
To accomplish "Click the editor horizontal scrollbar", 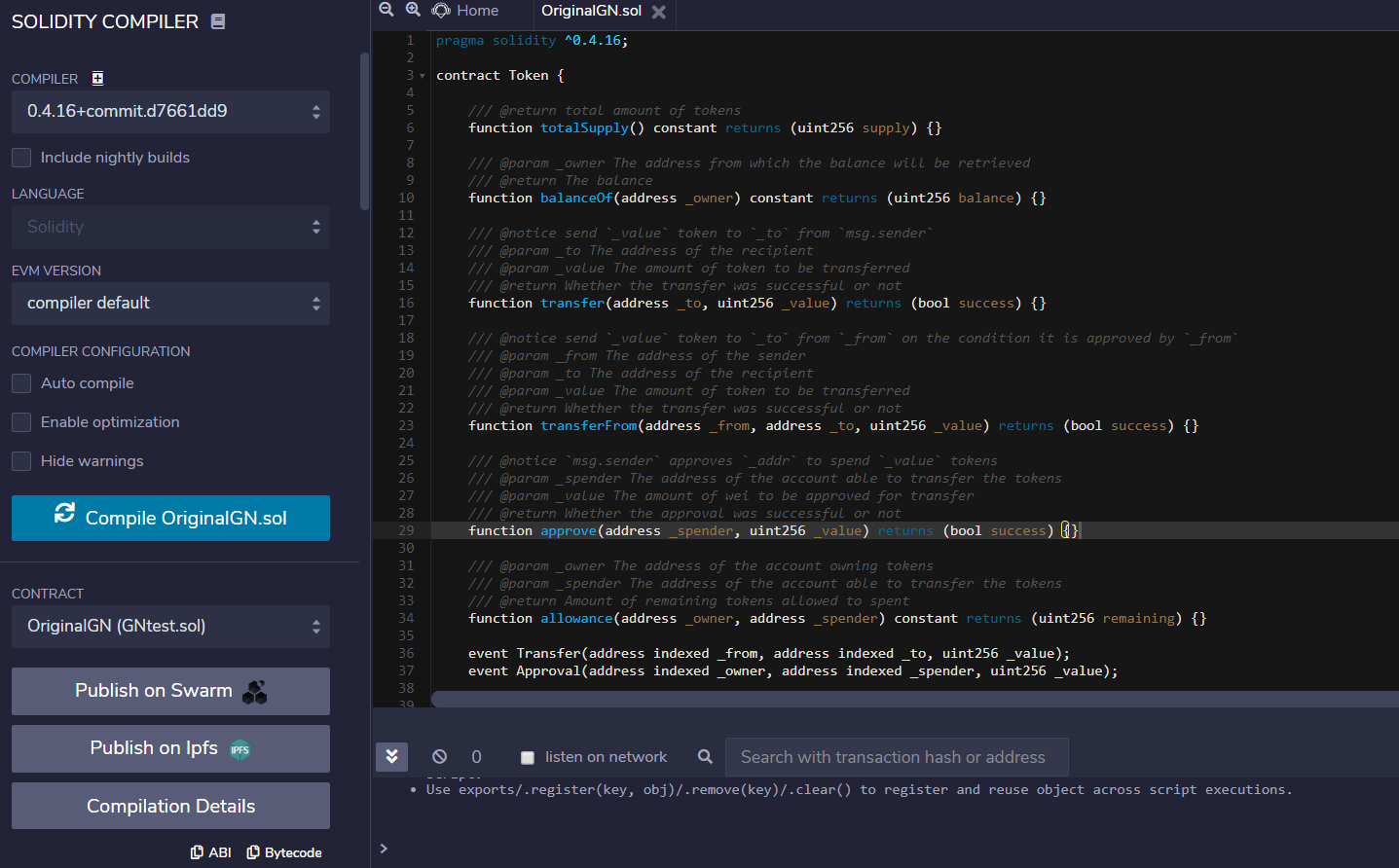I will pyautogui.click(x=914, y=699).
